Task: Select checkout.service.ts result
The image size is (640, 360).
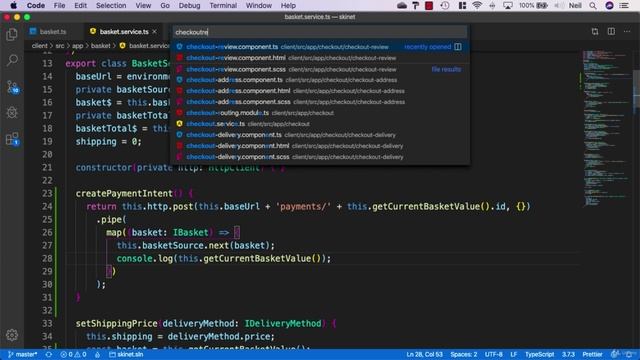Action: 320,124
